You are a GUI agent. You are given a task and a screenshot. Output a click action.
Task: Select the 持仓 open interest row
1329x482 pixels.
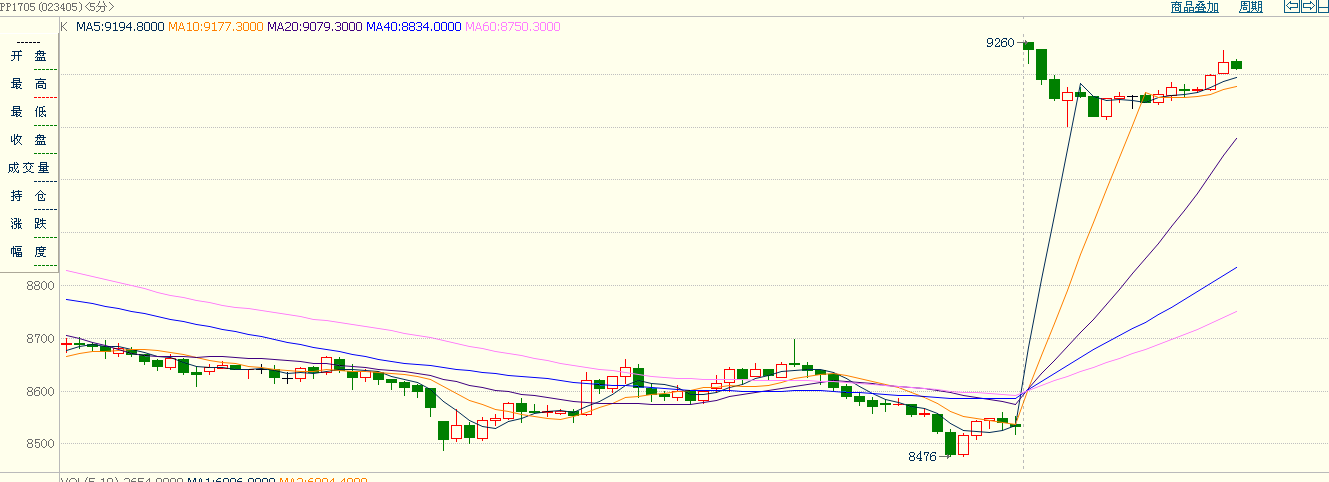(x=28, y=196)
